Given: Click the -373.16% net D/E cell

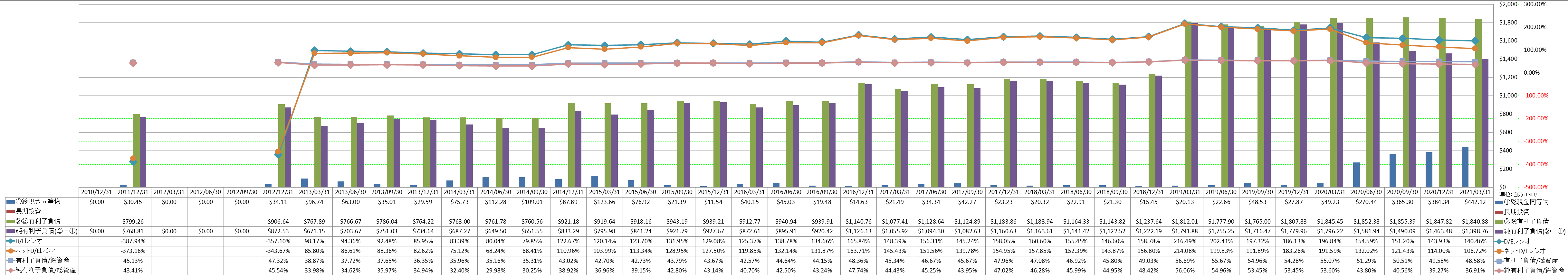Looking at the screenshot, I should [133, 251].
